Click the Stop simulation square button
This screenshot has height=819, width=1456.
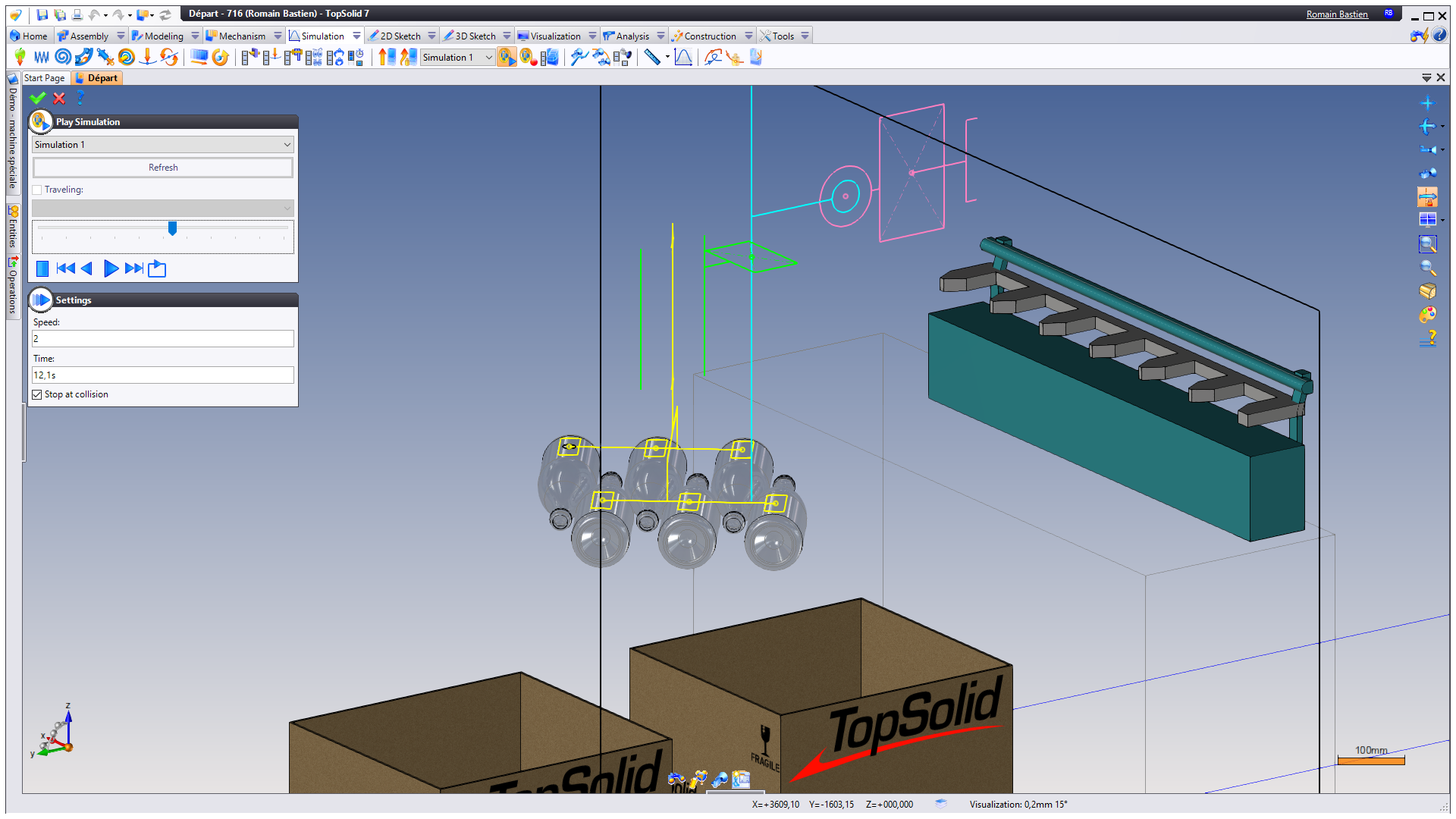[x=42, y=268]
